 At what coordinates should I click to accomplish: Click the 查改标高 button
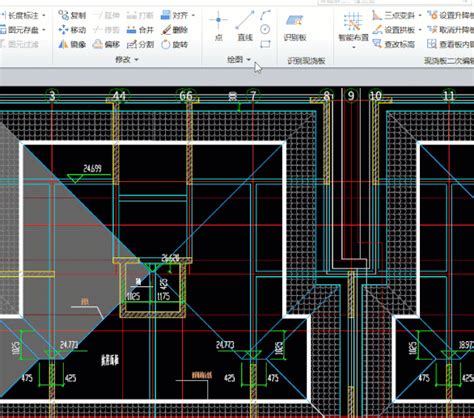pos(394,44)
